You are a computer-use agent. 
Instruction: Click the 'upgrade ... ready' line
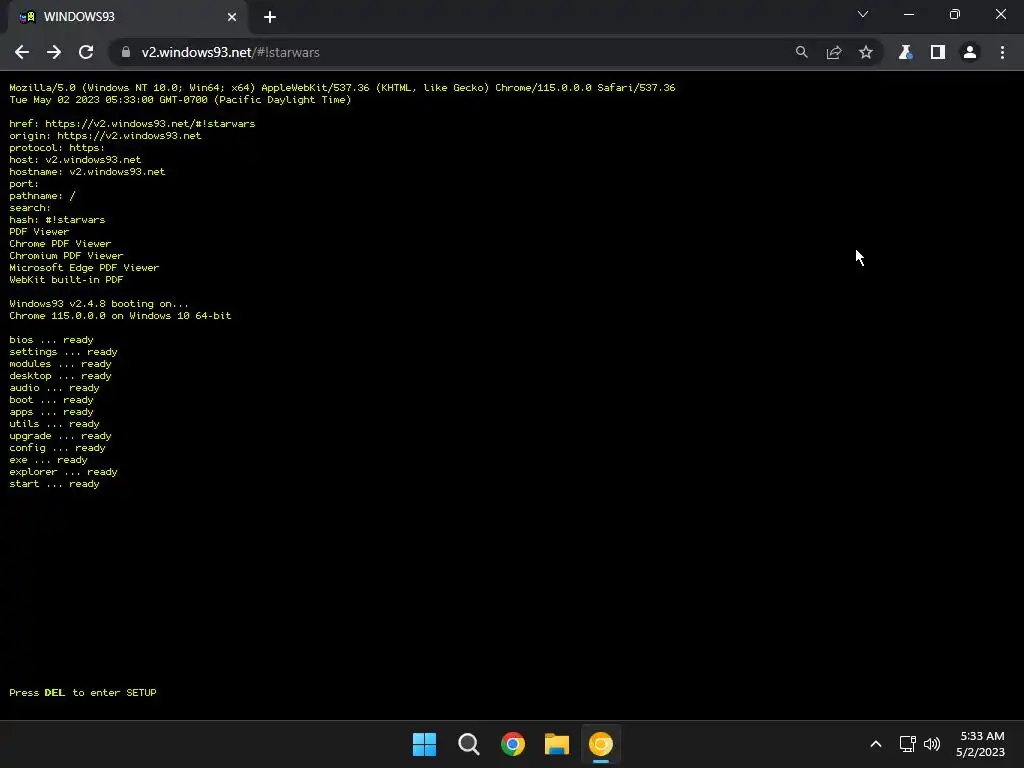(60, 436)
